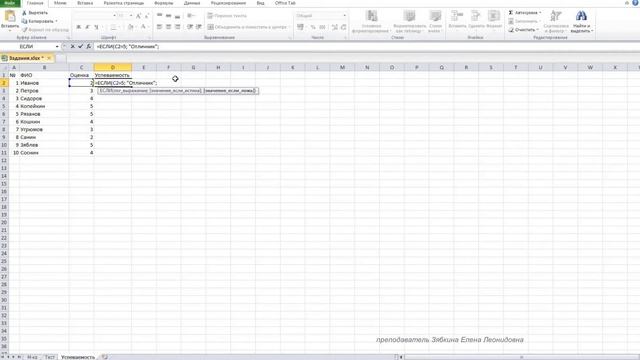Open the Office Tab ribbon tab
Screen dimensions: 640x360
tap(285, 3)
